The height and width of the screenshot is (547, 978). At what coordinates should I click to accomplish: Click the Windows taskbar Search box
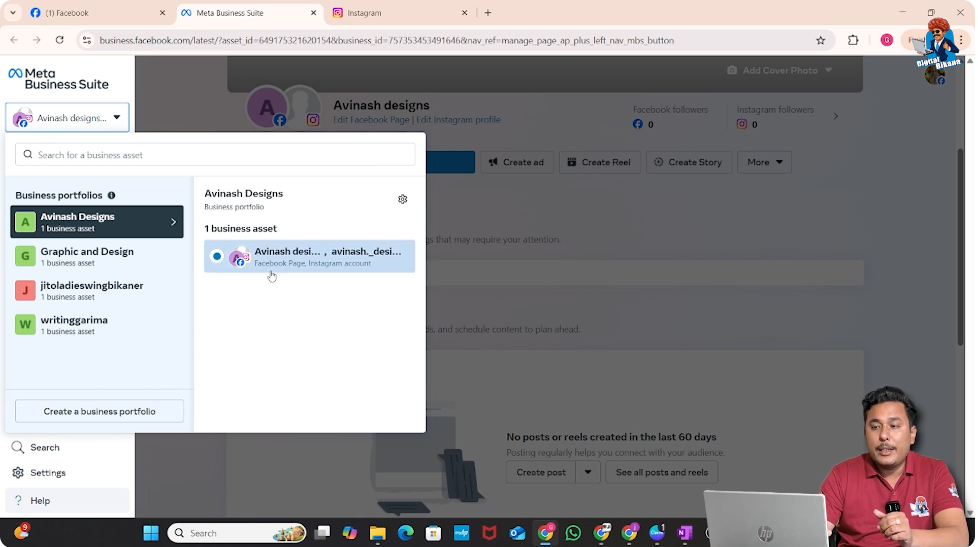tap(237, 533)
